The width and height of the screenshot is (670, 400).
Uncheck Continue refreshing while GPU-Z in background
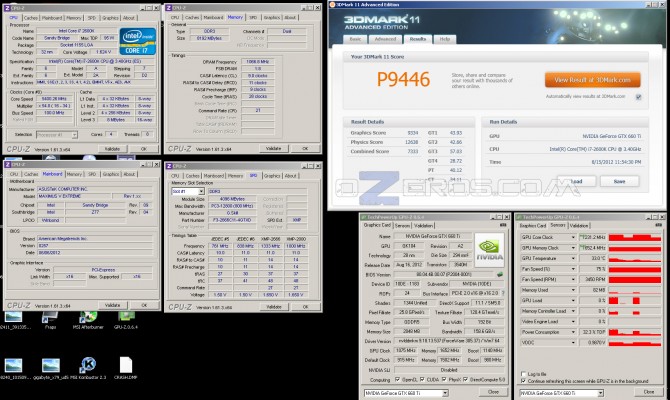pos(523,381)
